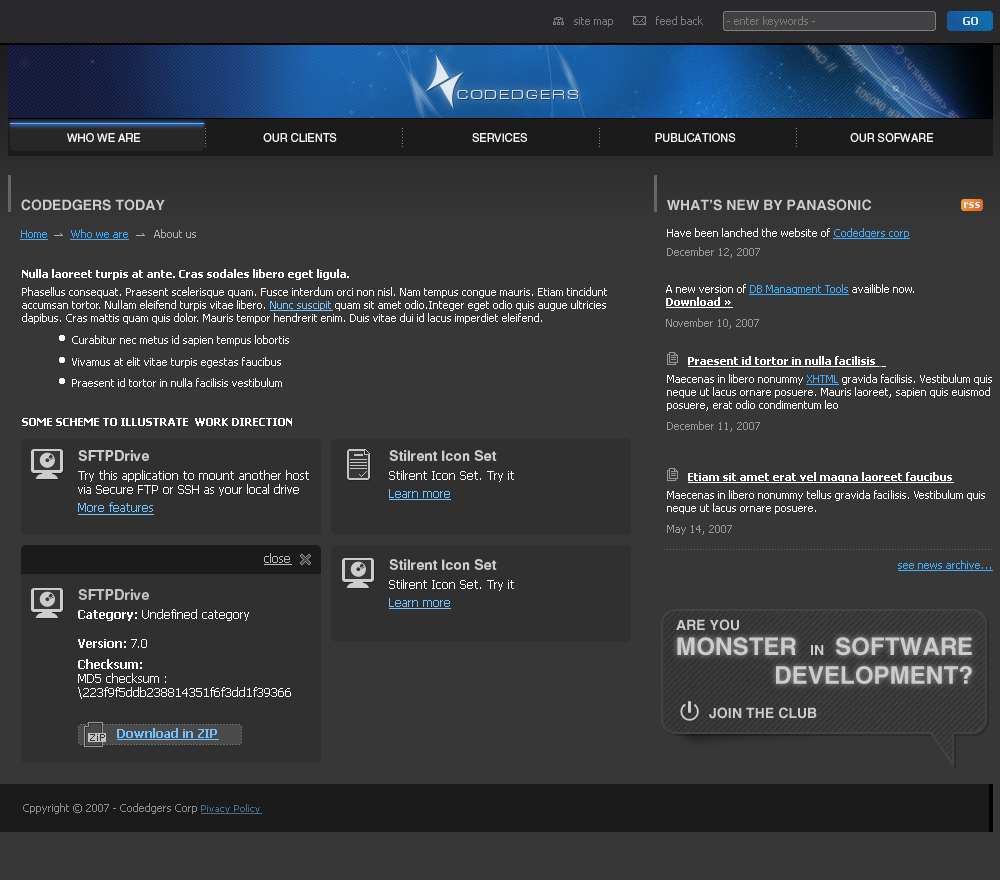Focus the enter keywords search field

click(x=829, y=21)
